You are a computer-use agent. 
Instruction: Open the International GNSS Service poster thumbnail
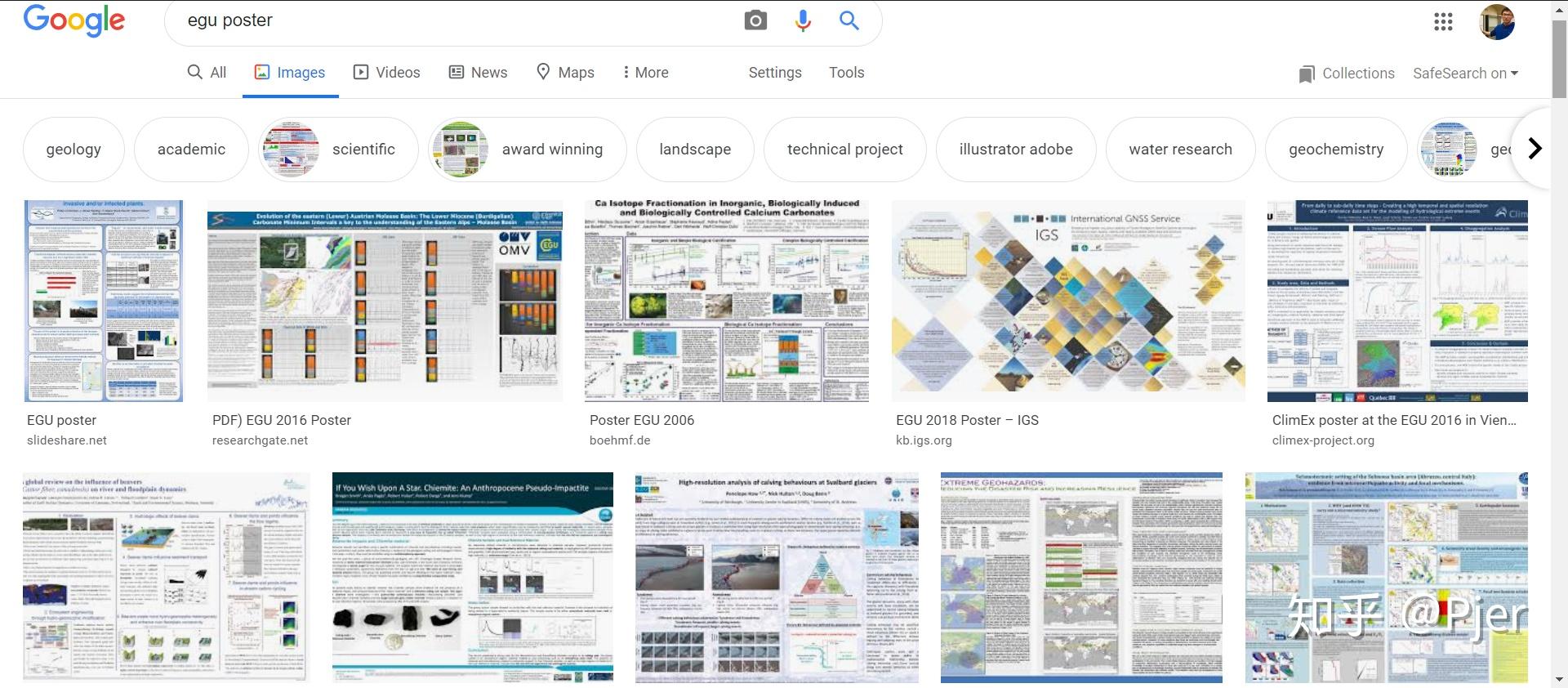pyautogui.click(x=1068, y=301)
